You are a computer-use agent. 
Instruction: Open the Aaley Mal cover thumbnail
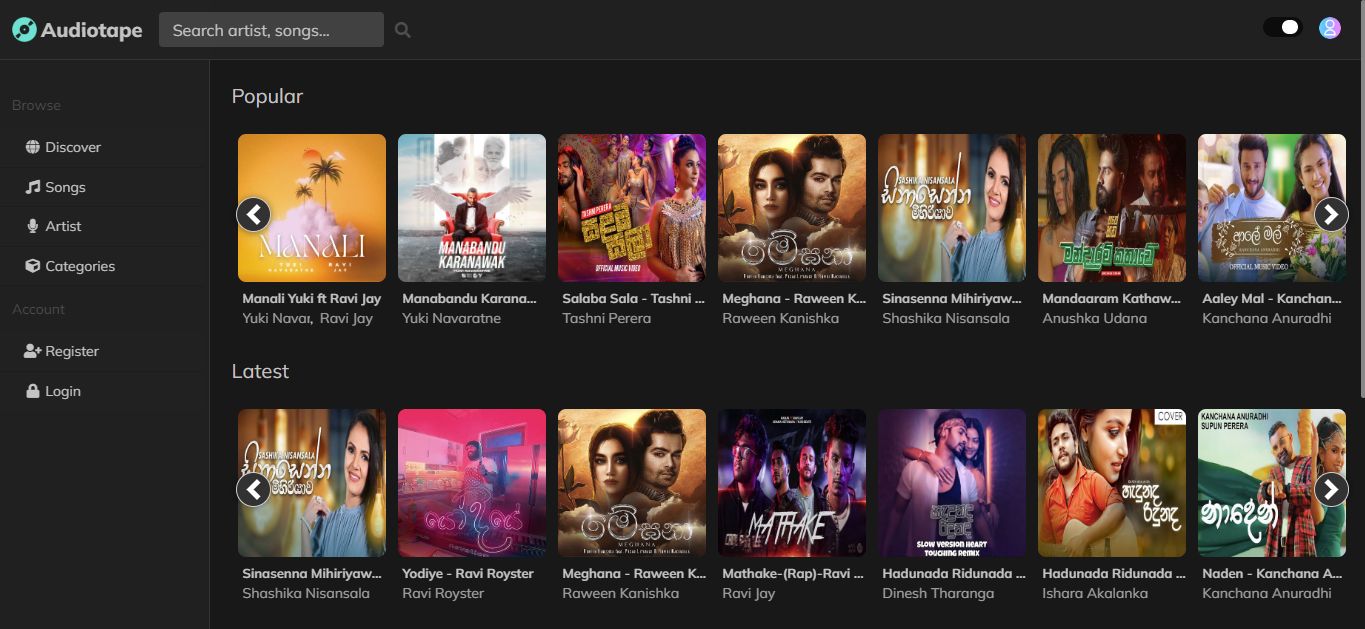pyautogui.click(x=1272, y=208)
